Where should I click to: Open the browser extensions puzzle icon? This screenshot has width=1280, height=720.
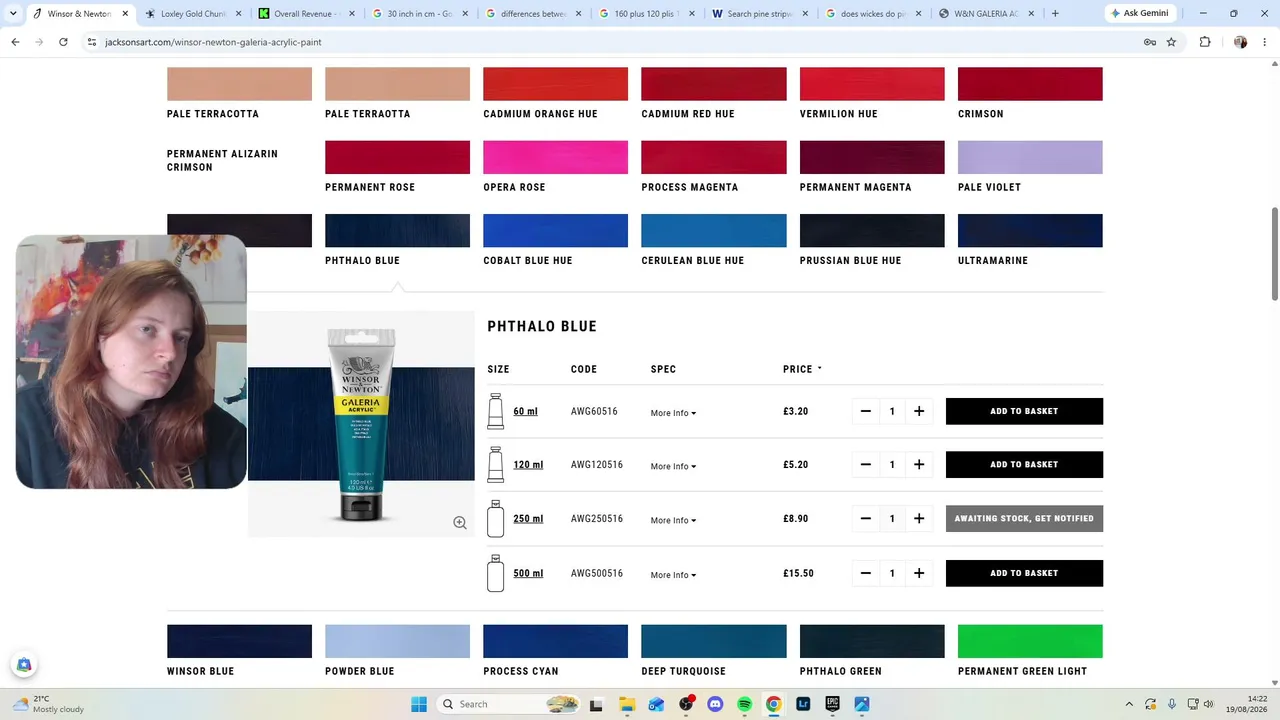coord(1205,42)
